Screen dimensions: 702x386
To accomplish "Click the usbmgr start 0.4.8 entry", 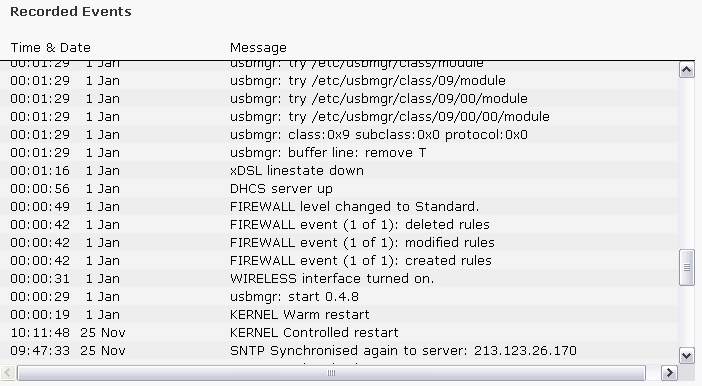I will pos(339,296).
